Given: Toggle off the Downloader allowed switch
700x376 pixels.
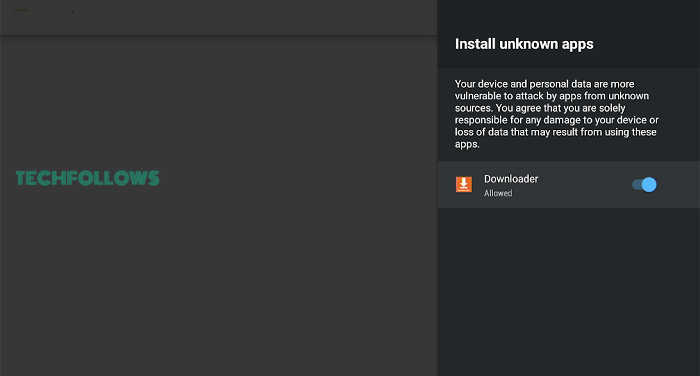Looking at the screenshot, I should [x=644, y=184].
